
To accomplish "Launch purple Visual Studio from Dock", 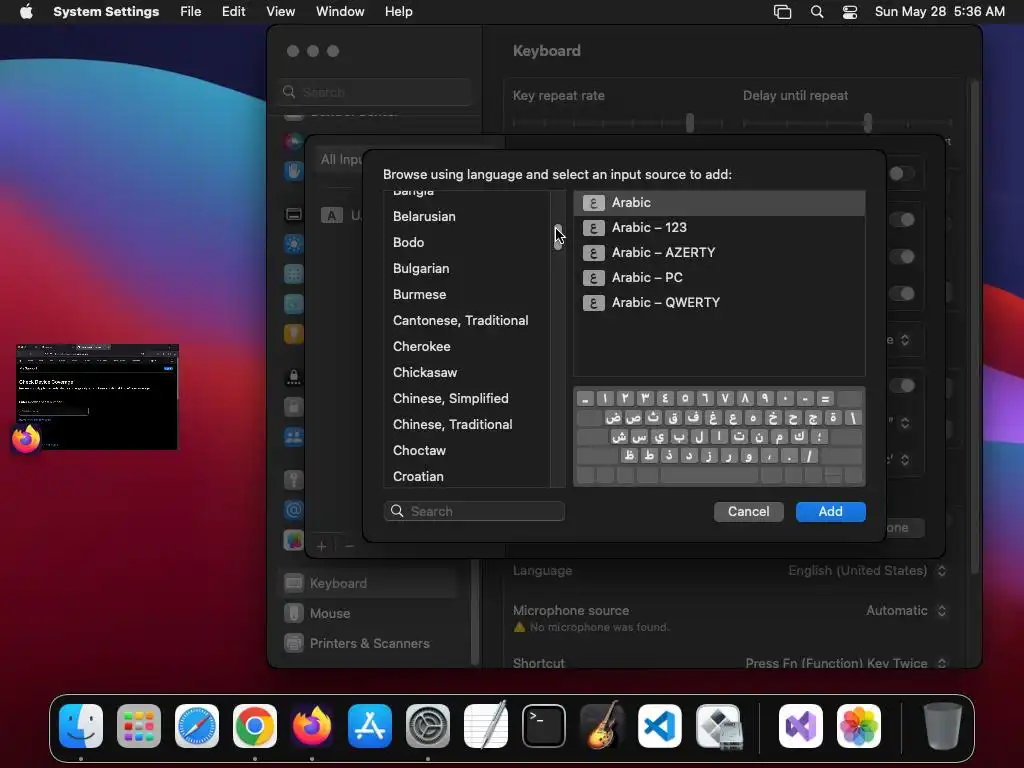I will [801, 726].
